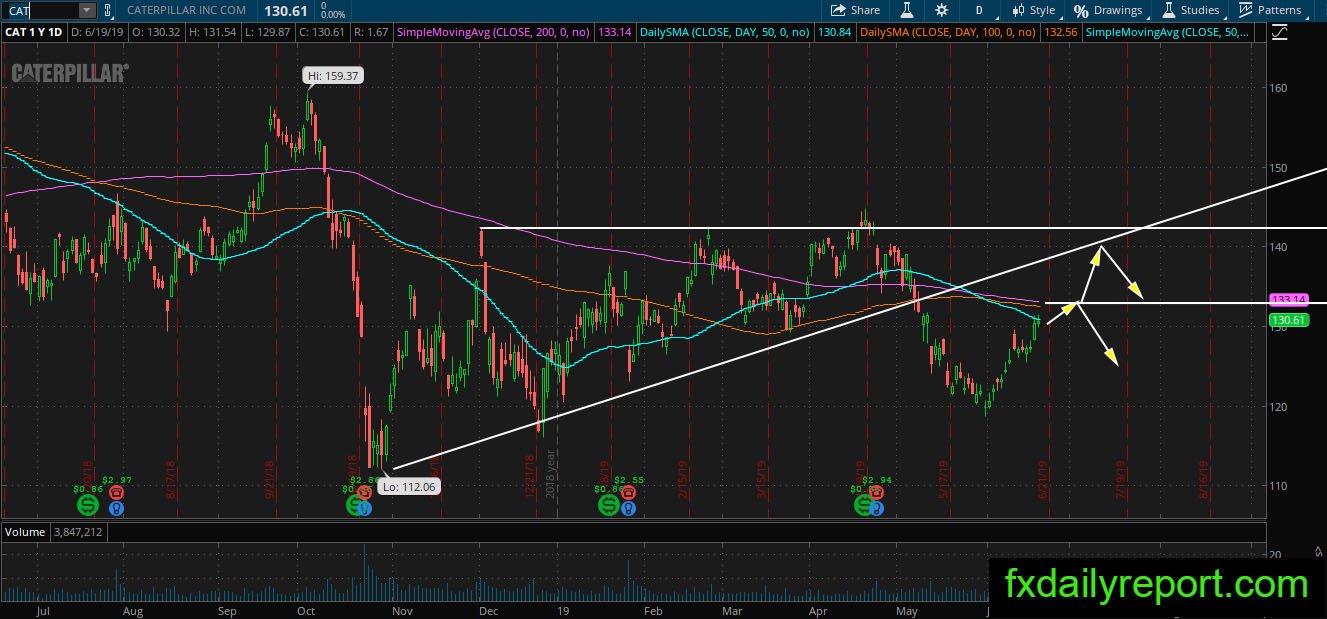The width and height of the screenshot is (1327, 619).
Task: Open the Drawings dropdown menu
Action: point(1107,10)
